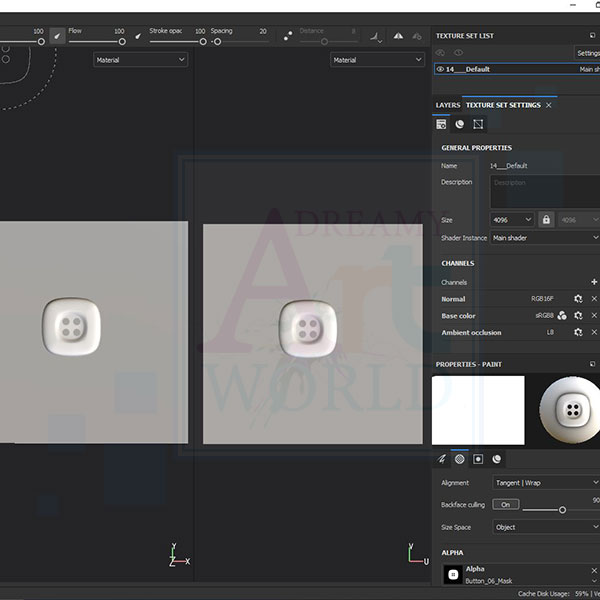Viewport: 600px width, 600px height.
Task: Click the symmetry icon in top toolbar
Action: 398,36
